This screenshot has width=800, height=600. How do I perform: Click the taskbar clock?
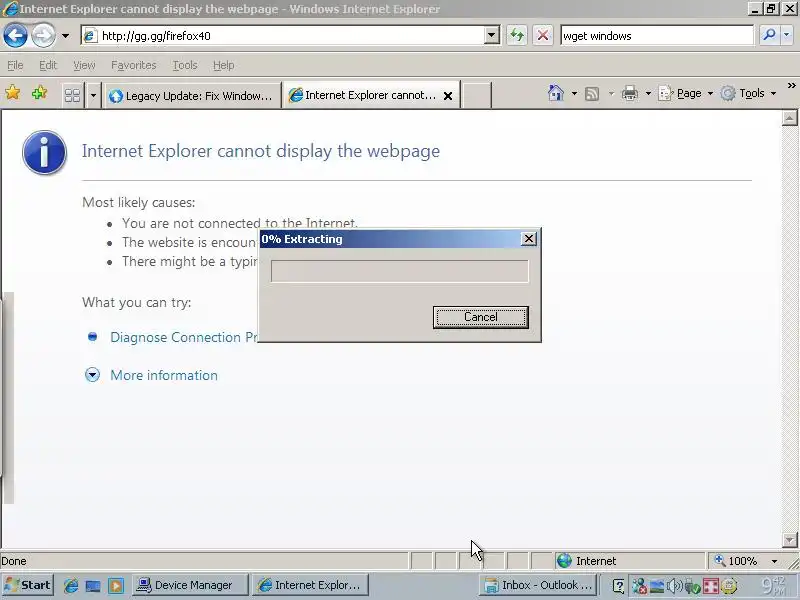(x=773, y=585)
